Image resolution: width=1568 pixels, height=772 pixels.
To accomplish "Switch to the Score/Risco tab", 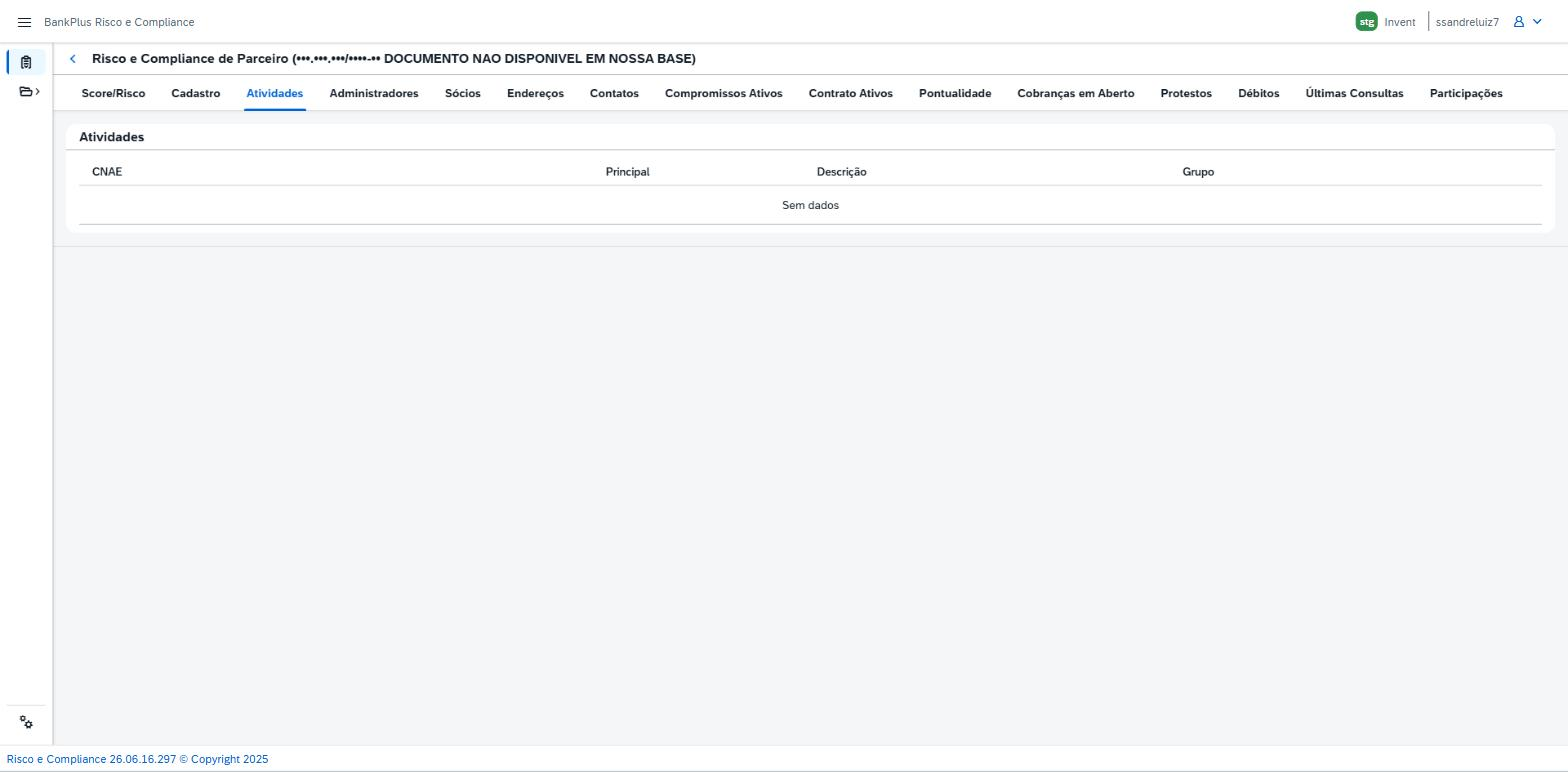I will pyautogui.click(x=113, y=94).
